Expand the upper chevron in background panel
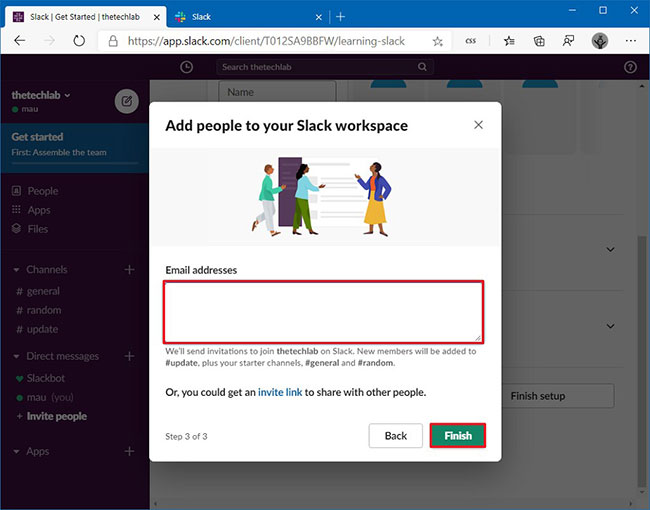 click(x=610, y=250)
